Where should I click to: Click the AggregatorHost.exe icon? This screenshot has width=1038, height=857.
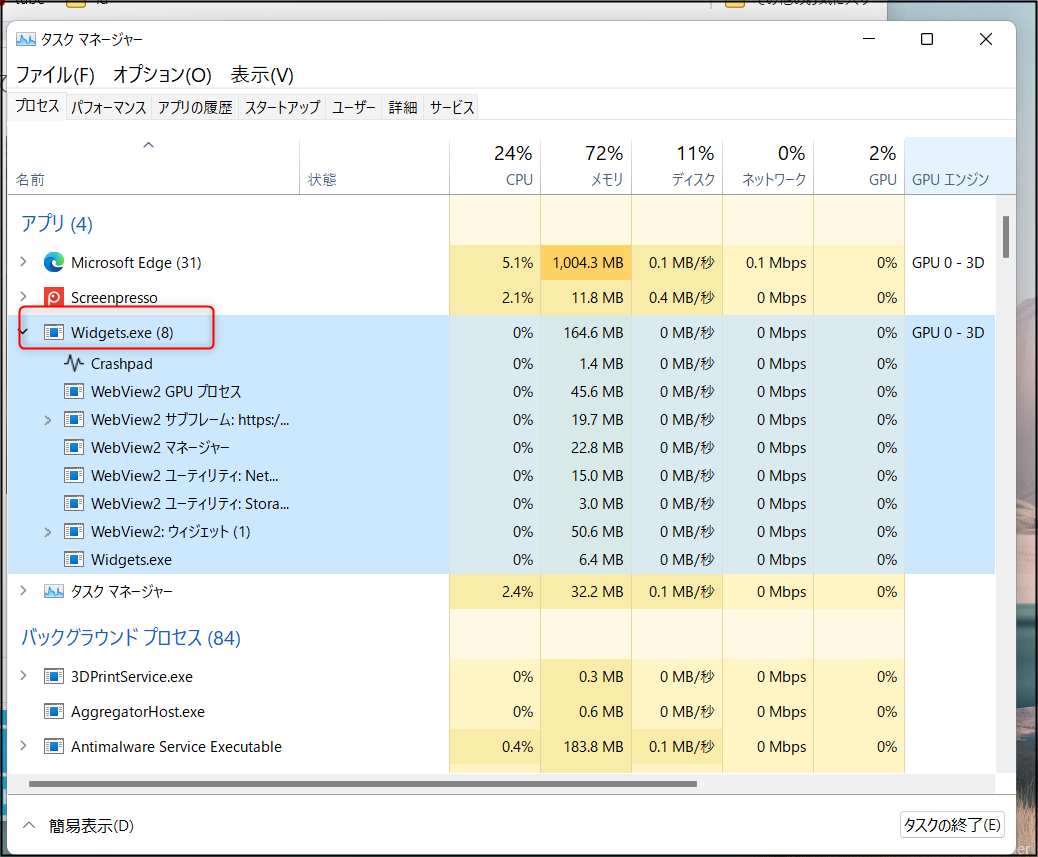54,711
